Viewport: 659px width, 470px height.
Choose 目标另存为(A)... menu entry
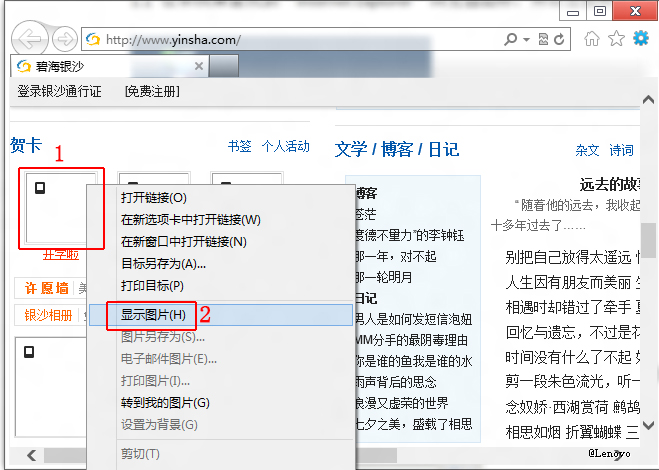pyautogui.click(x=163, y=264)
